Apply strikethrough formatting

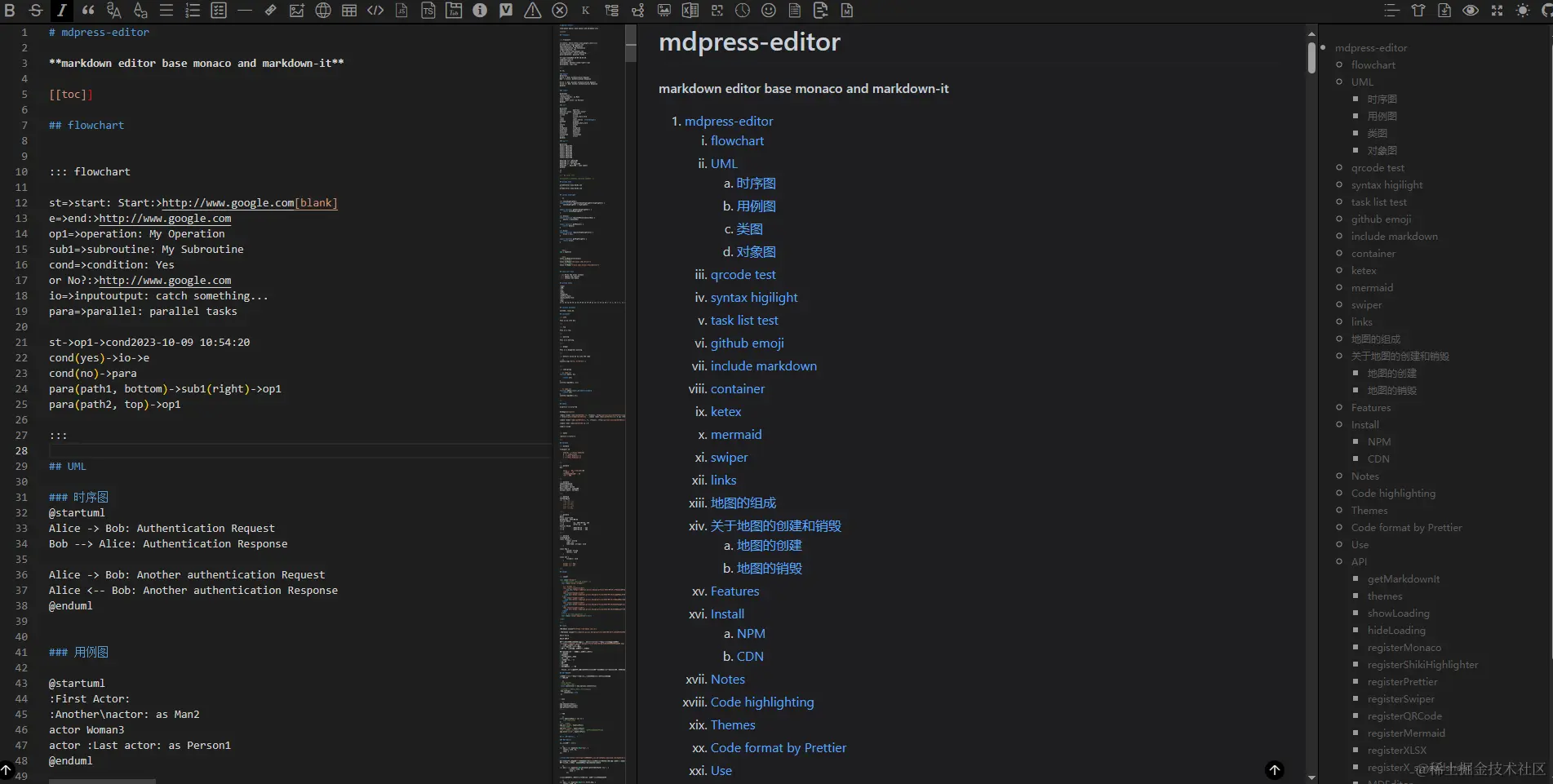tap(36, 11)
